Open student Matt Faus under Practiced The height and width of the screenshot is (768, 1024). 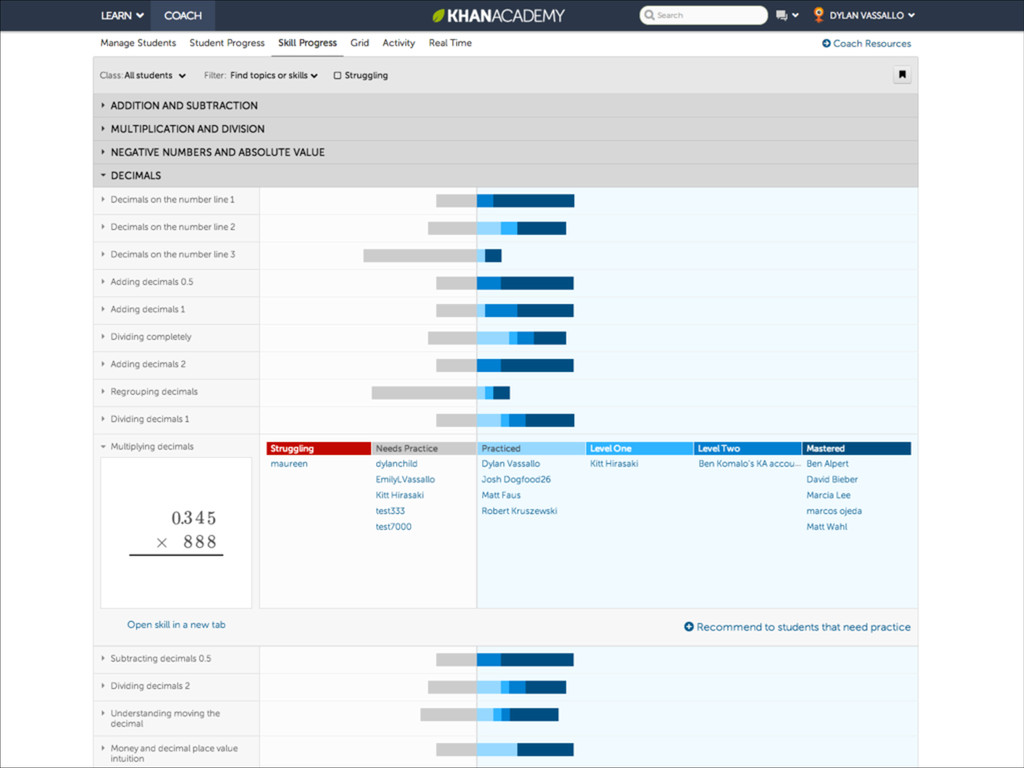501,495
